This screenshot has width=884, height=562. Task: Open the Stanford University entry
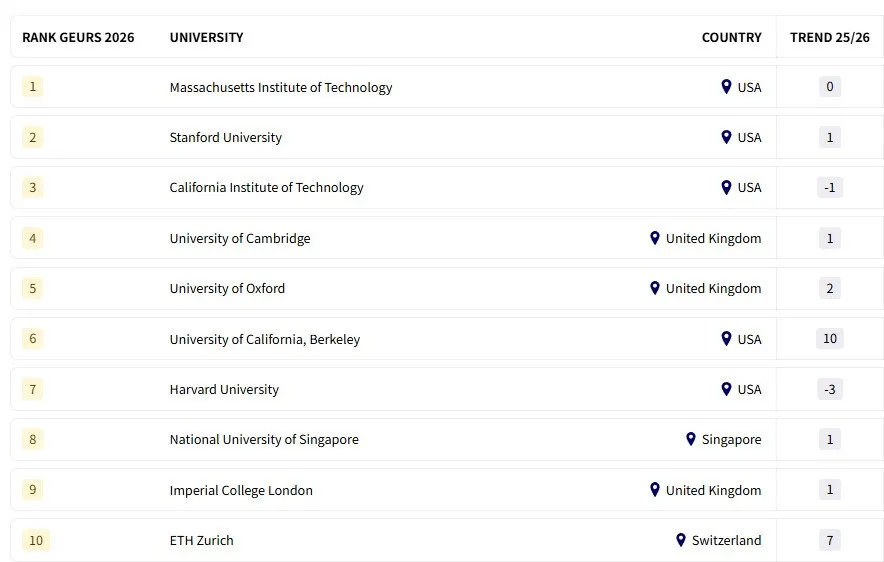coord(226,137)
